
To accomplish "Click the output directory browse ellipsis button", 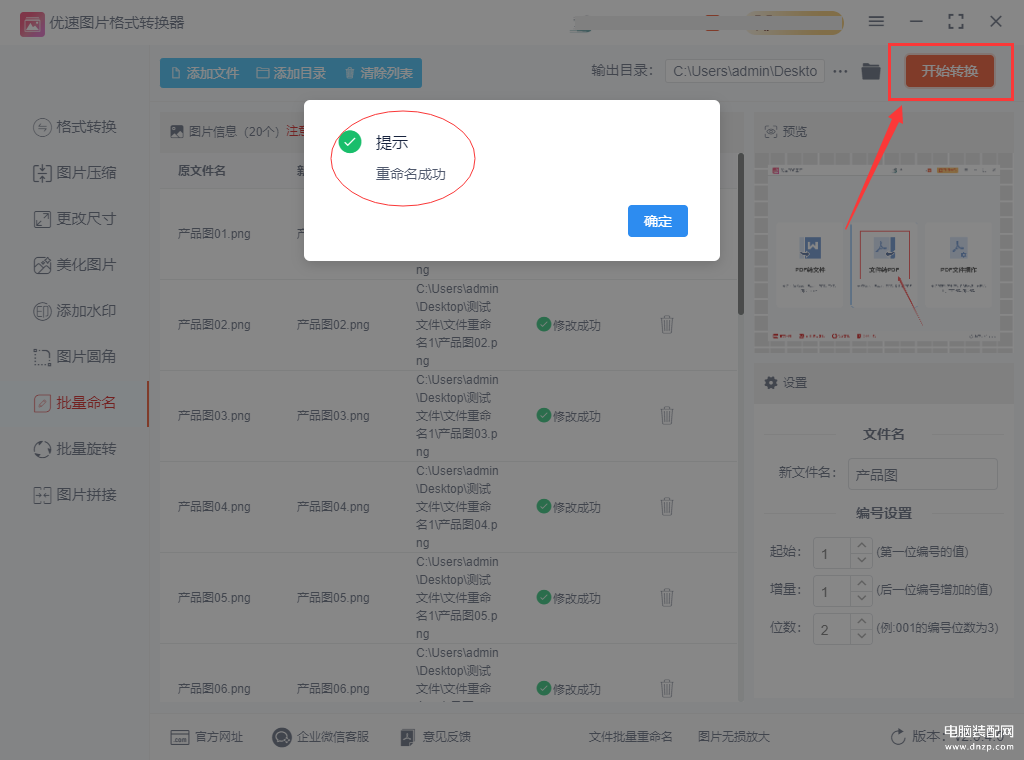I will 840,71.
